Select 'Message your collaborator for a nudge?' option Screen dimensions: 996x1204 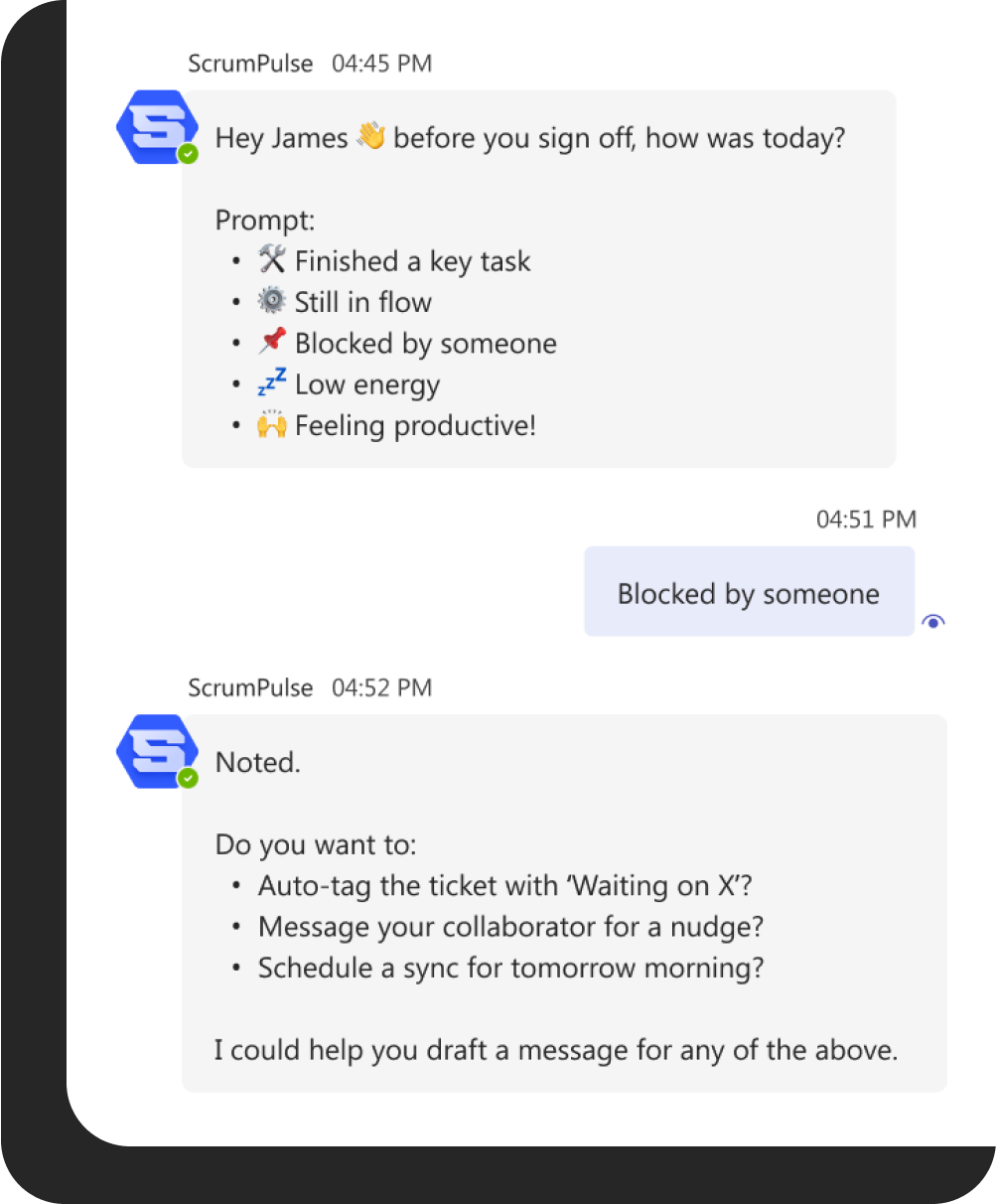point(510,927)
